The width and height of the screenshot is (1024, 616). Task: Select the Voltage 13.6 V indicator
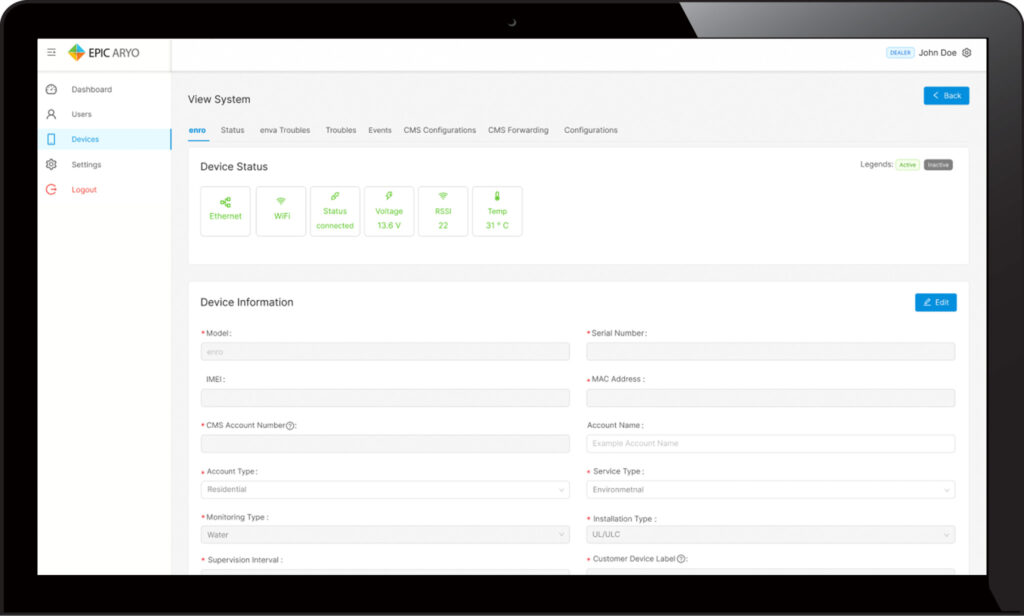[x=389, y=211]
